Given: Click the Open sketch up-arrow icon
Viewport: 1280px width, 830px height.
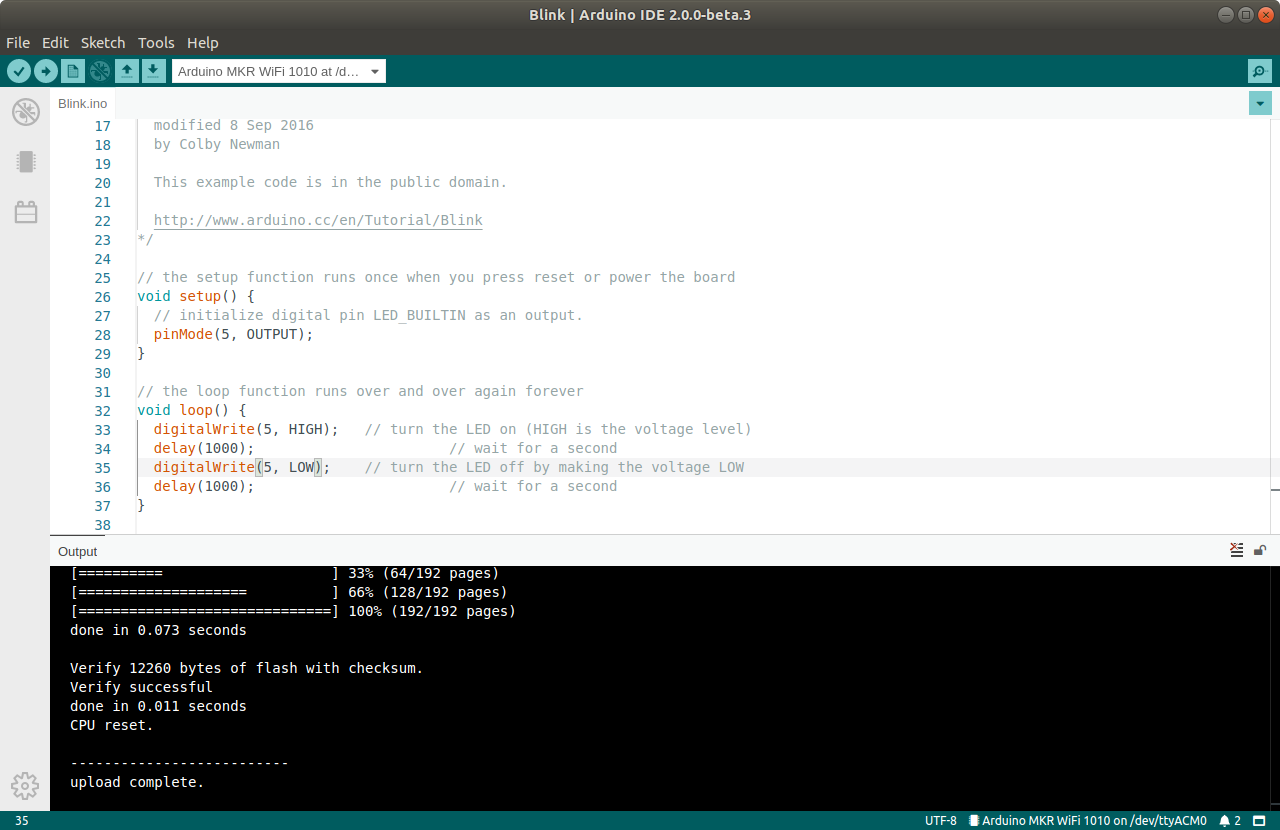Looking at the screenshot, I should pos(126,71).
